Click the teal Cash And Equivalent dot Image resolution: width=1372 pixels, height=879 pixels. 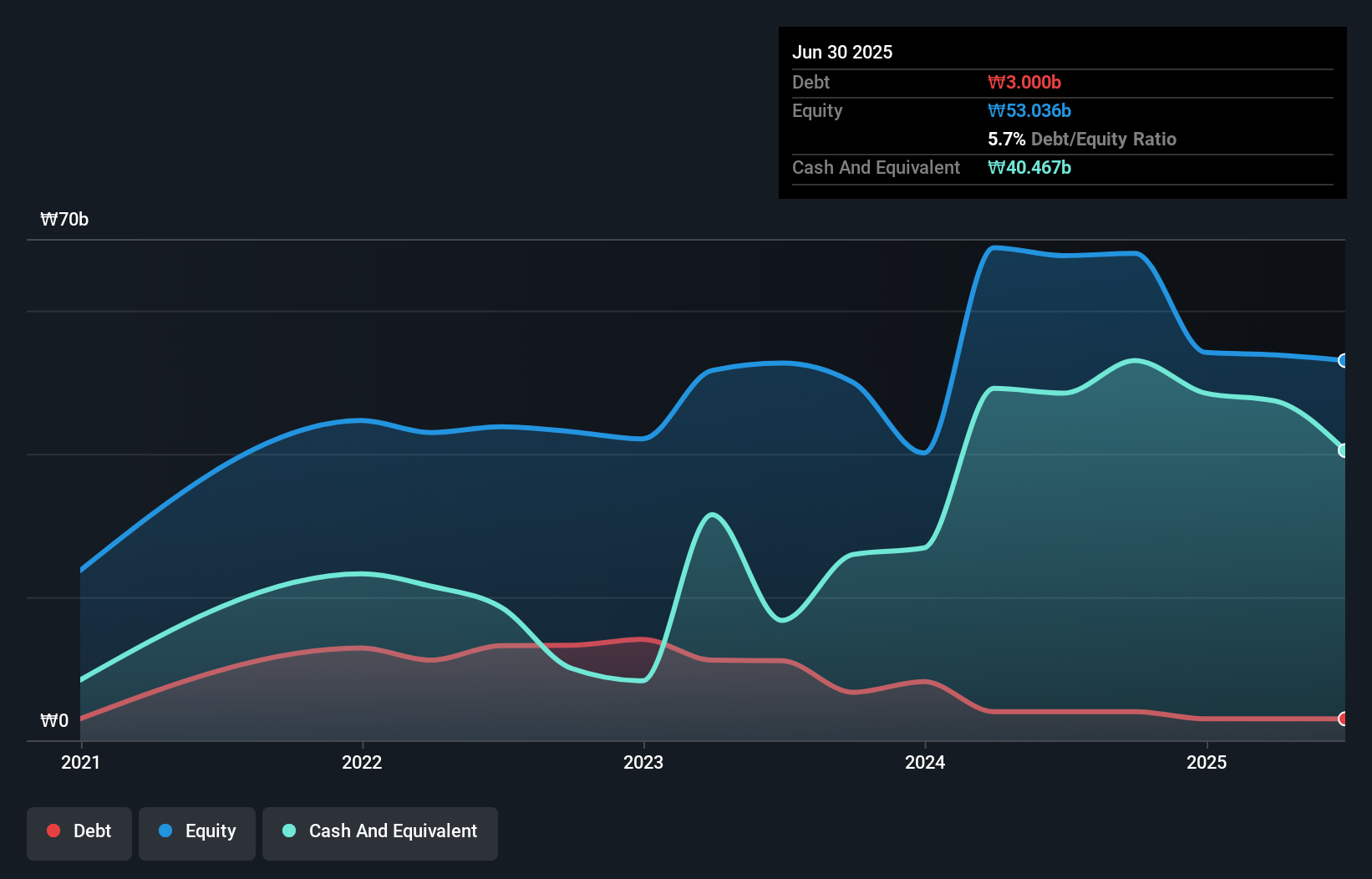tap(287, 831)
